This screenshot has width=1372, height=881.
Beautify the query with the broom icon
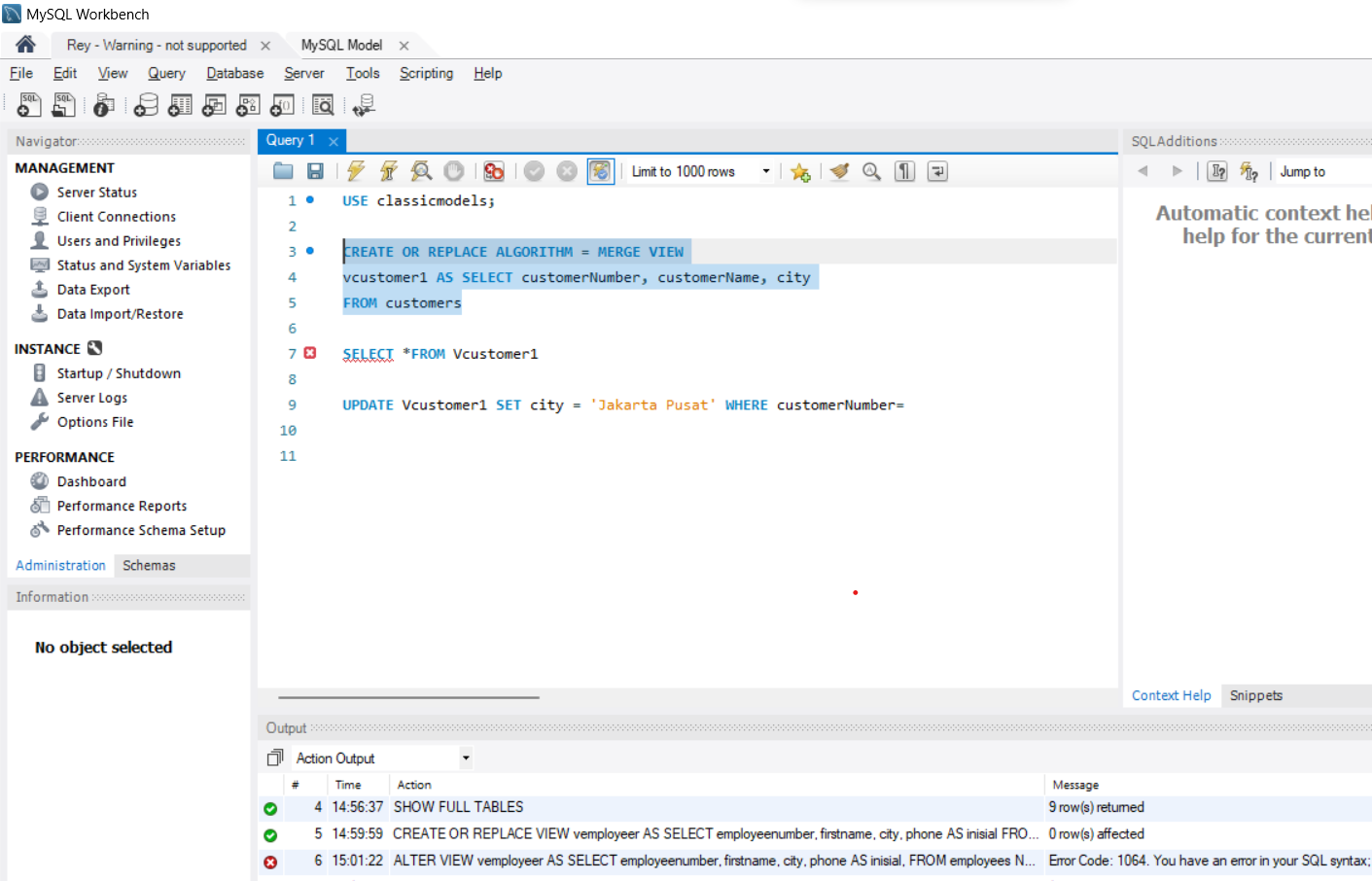click(x=839, y=171)
